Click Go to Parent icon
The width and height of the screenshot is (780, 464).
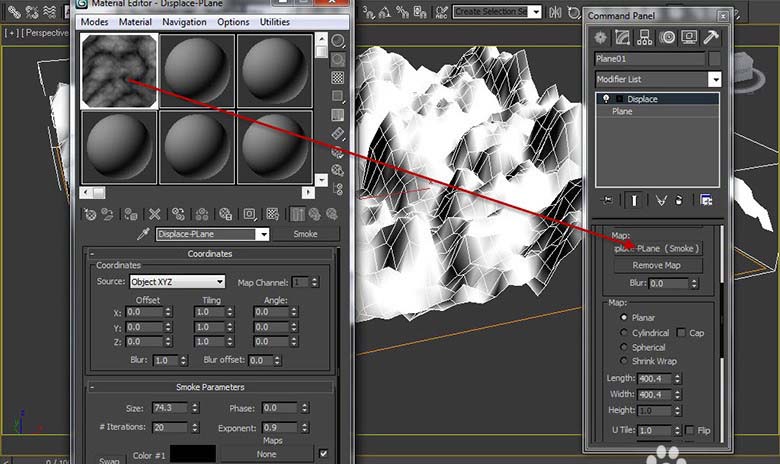[x=314, y=214]
